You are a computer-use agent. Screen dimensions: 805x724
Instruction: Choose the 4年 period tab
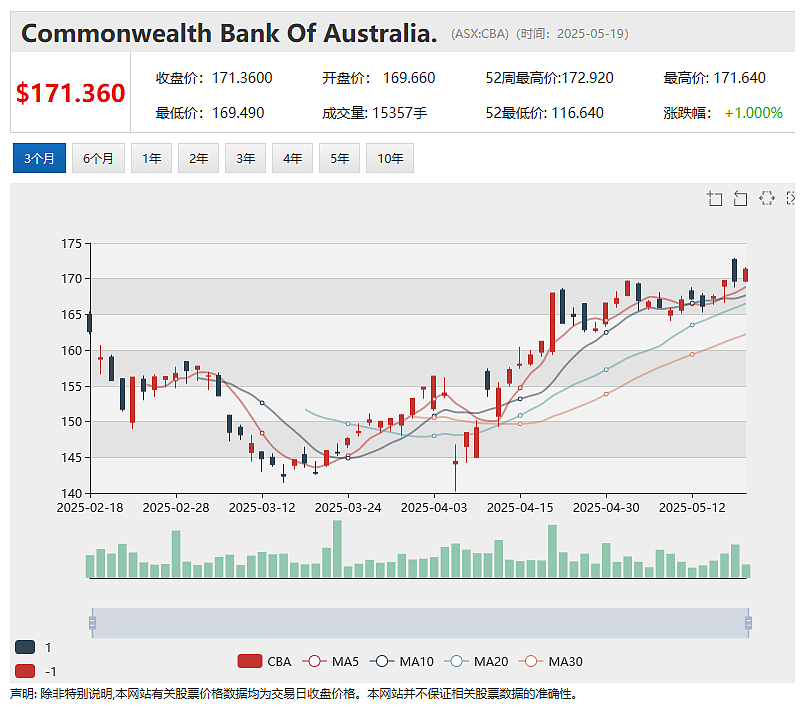point(292,158)
